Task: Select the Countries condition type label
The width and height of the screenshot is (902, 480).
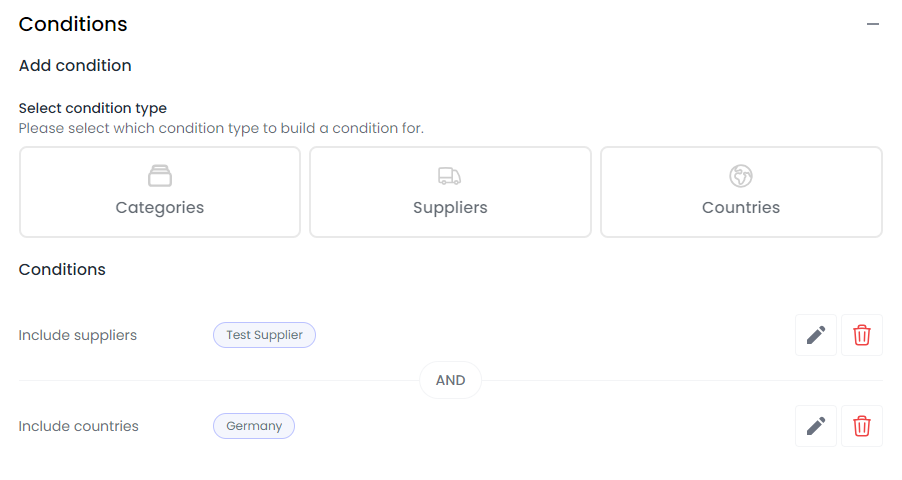Action: (741, 207)
